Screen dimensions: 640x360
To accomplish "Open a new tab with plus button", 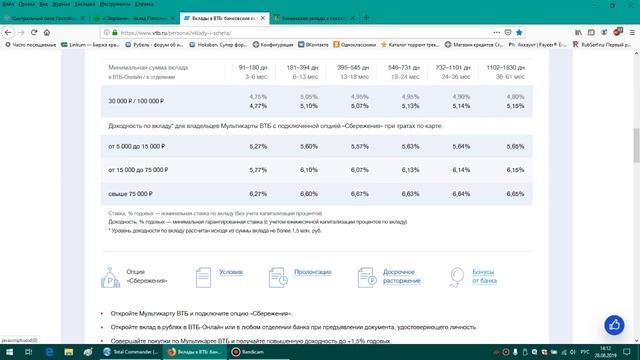I will point(366,18).
